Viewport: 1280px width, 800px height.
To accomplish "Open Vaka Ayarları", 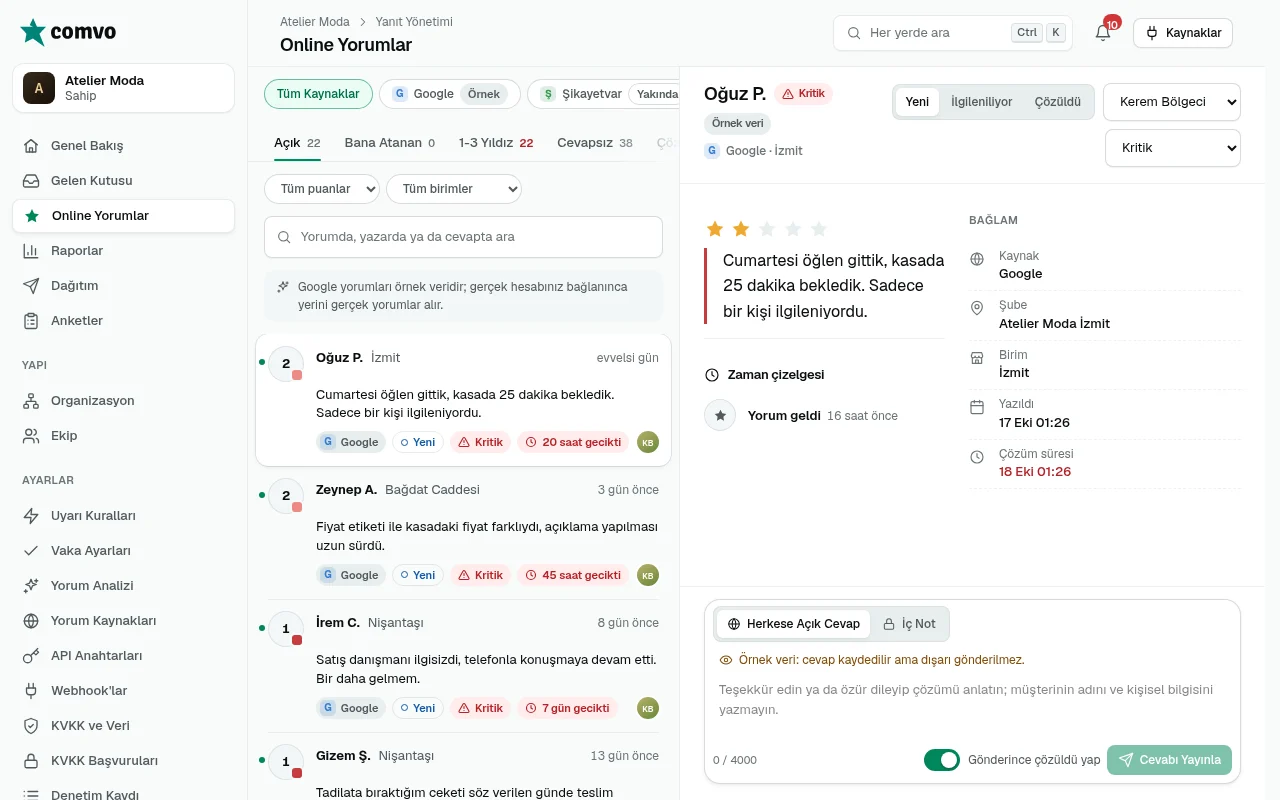I will [123, 551].
